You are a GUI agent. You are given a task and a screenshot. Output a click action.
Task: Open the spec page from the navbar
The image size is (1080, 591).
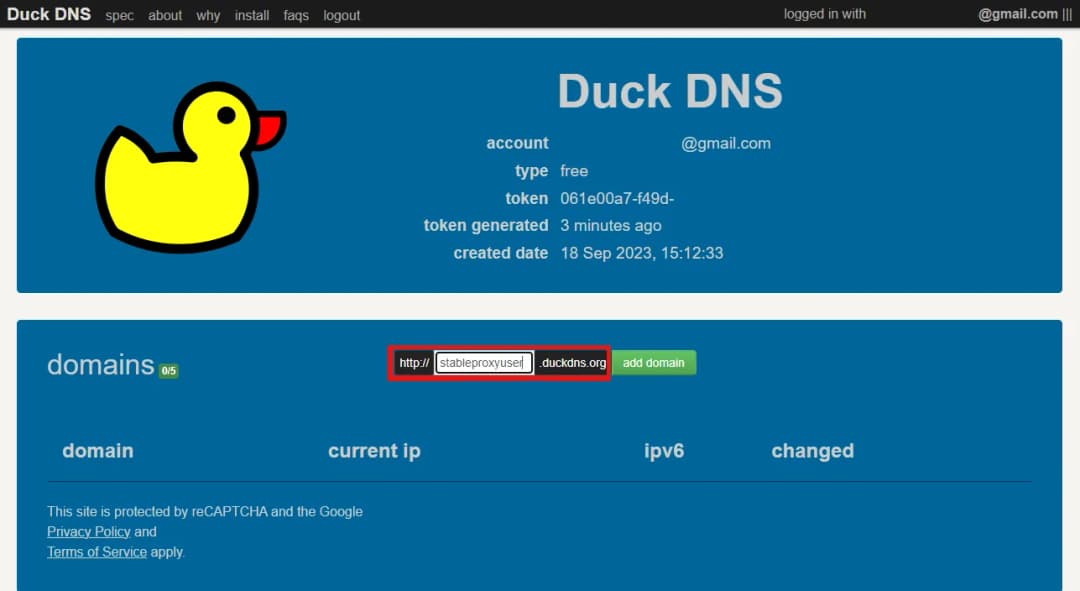coord(119,15)
